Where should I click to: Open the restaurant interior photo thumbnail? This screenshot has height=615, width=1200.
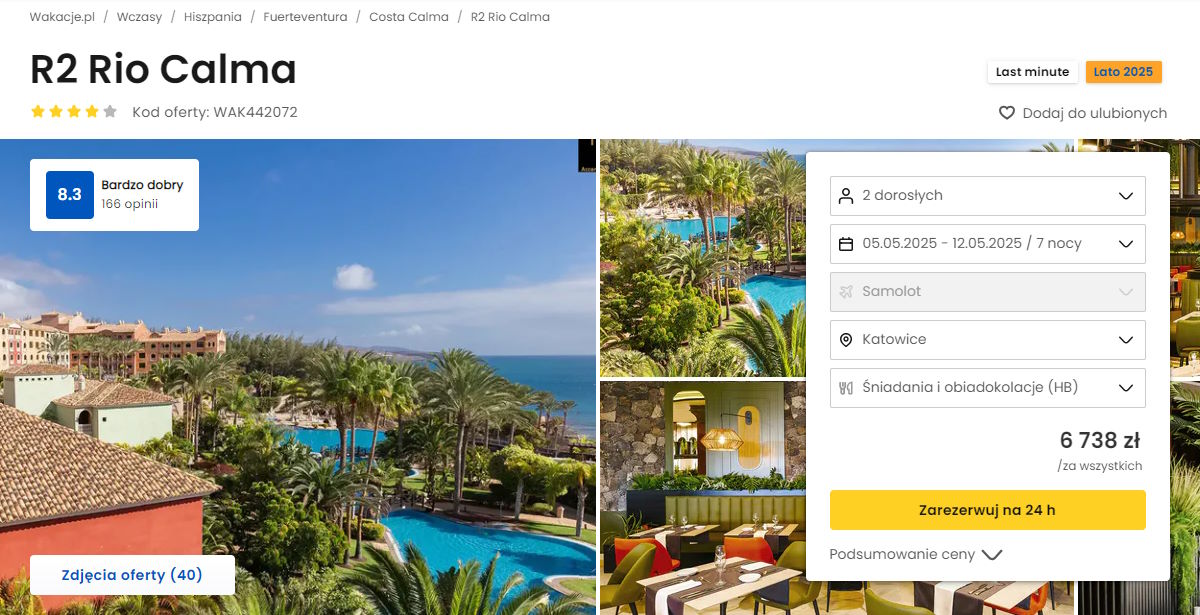click(702, 498)
